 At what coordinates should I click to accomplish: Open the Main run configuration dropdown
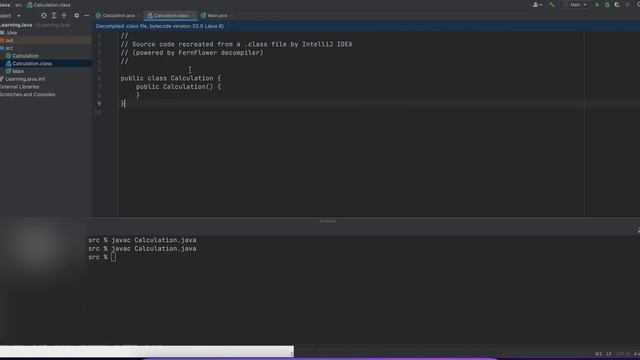(575, 5)
